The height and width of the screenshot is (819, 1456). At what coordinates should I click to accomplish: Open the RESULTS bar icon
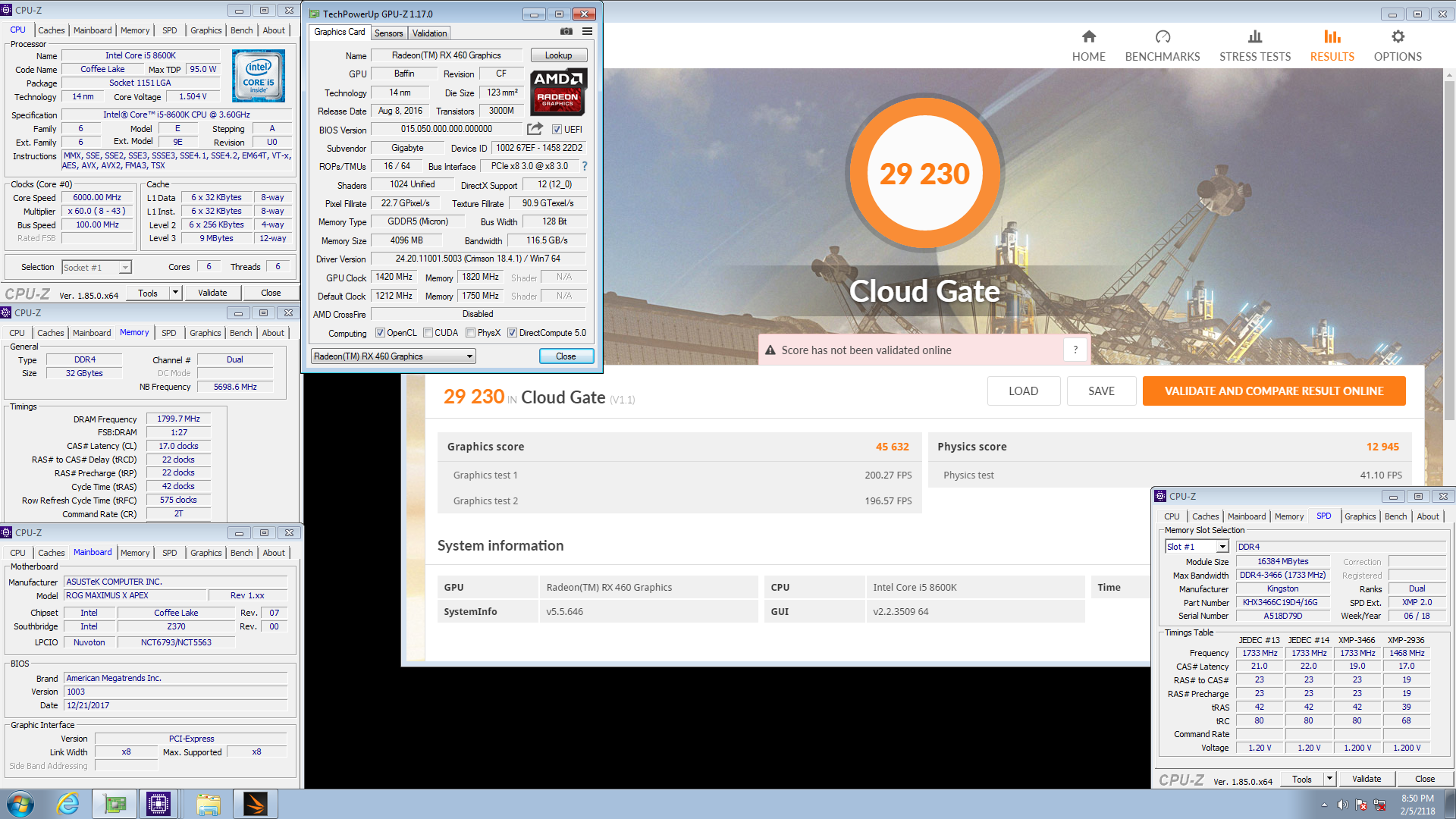point(1332,37)
